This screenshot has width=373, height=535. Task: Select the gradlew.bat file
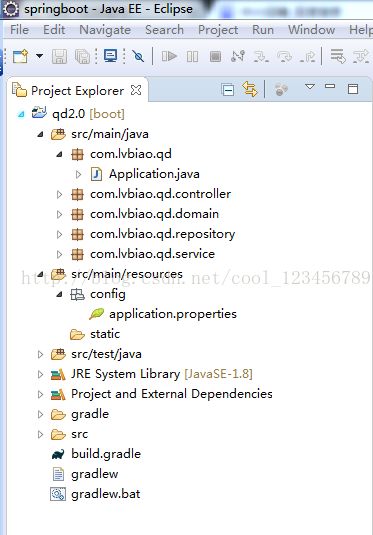tap(105, 494)
